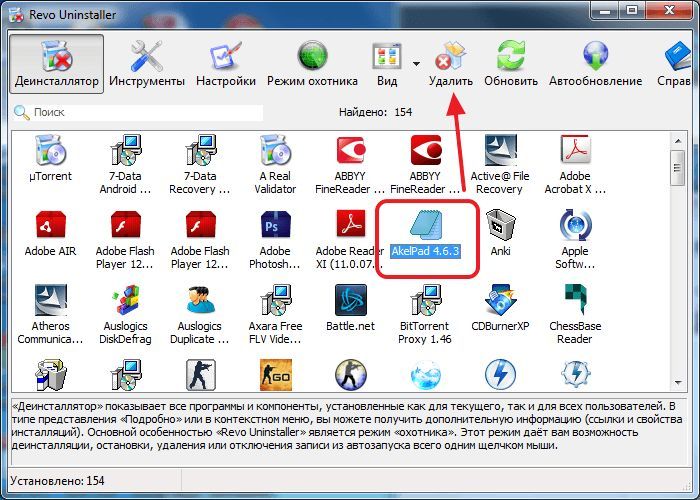700x500 pixels.
Task: Open the Деинсталлятор toolbar section
Action: coord(57,64)
